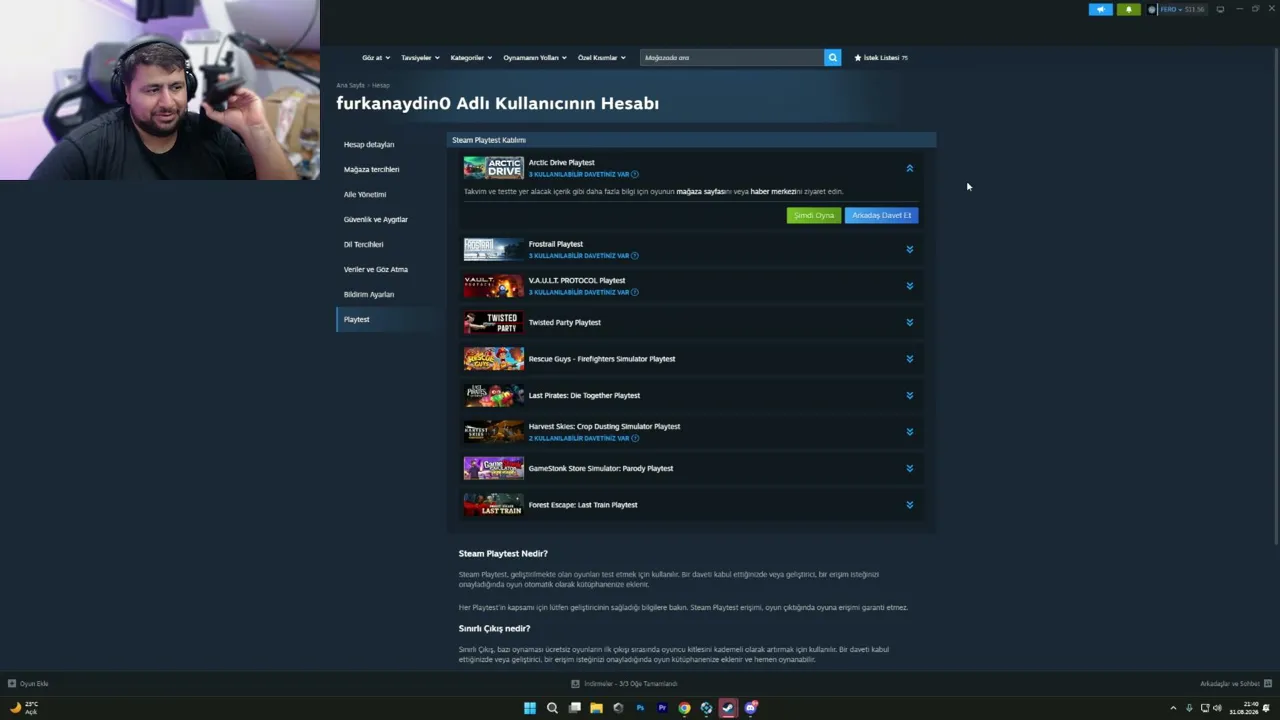Click the taskbar search icon
Screen dimensions: 1280x720
(x=552, y=708)
